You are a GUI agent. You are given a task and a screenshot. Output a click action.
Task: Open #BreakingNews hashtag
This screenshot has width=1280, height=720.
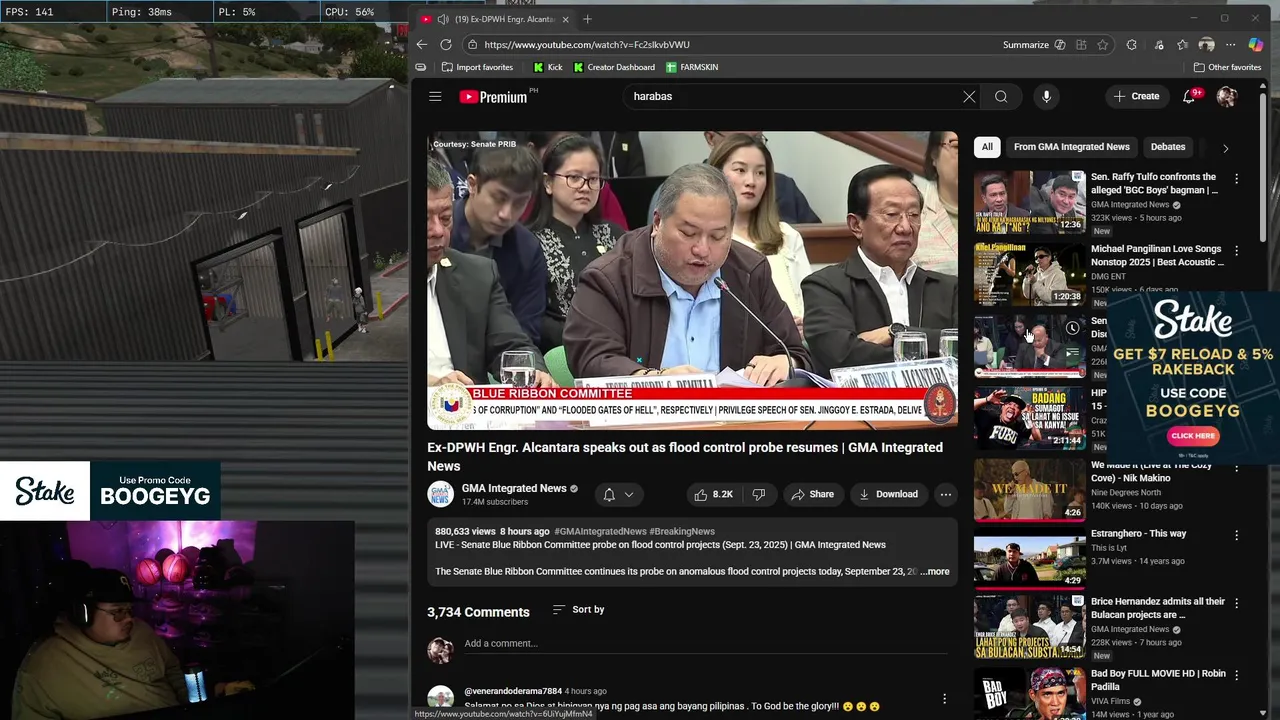click(682, 531)
